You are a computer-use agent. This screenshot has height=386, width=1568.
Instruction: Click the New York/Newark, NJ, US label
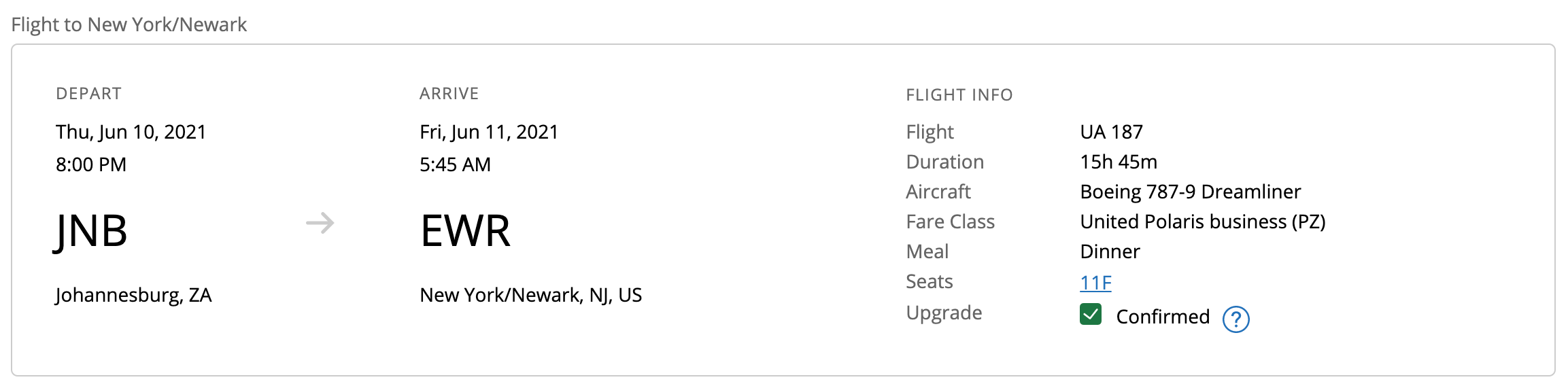pyautogui.click(x=530, y=295)
